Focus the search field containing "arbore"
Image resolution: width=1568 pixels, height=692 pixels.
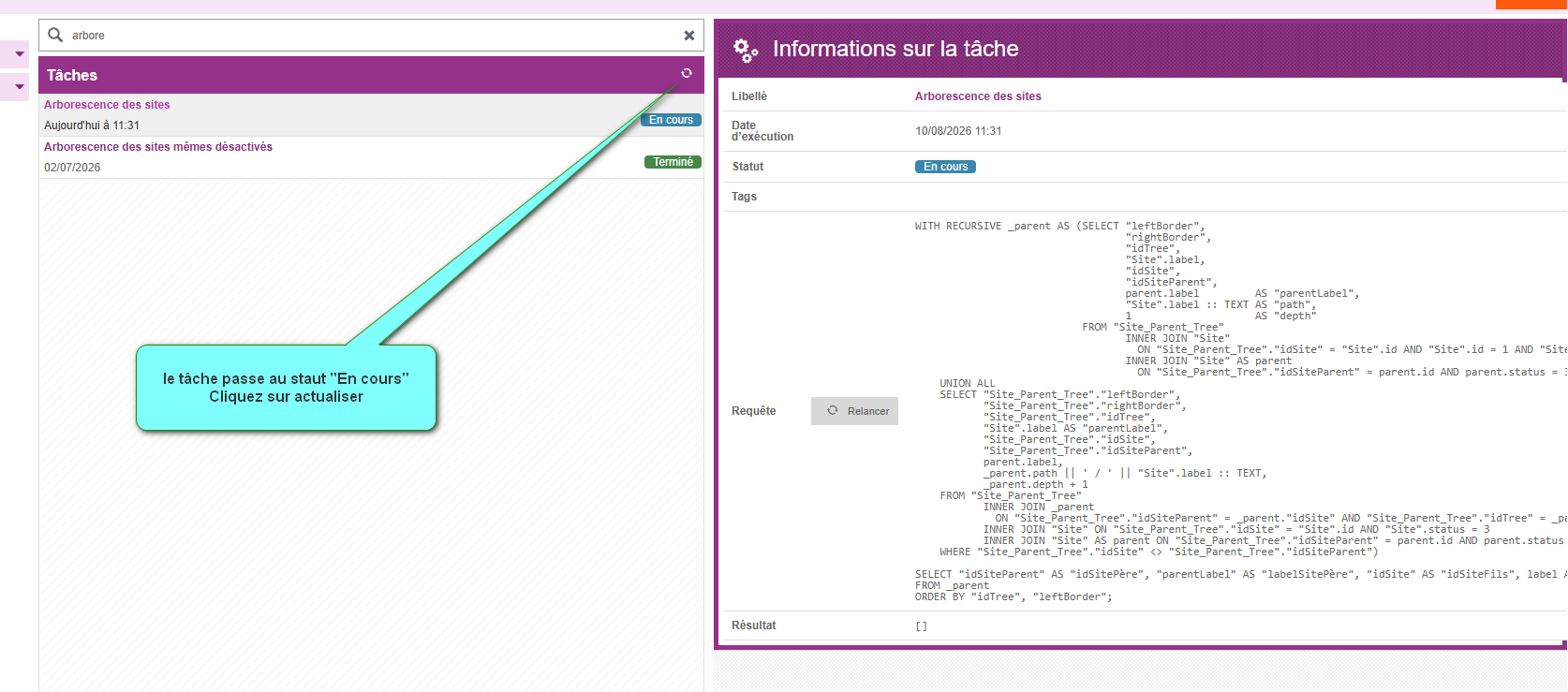pos(372,36)
